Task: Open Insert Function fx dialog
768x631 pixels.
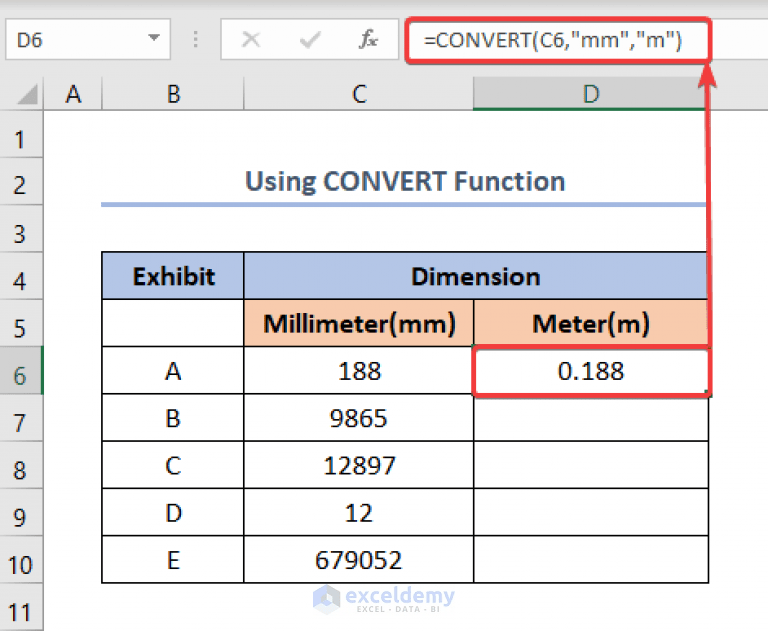Action: 368,39
